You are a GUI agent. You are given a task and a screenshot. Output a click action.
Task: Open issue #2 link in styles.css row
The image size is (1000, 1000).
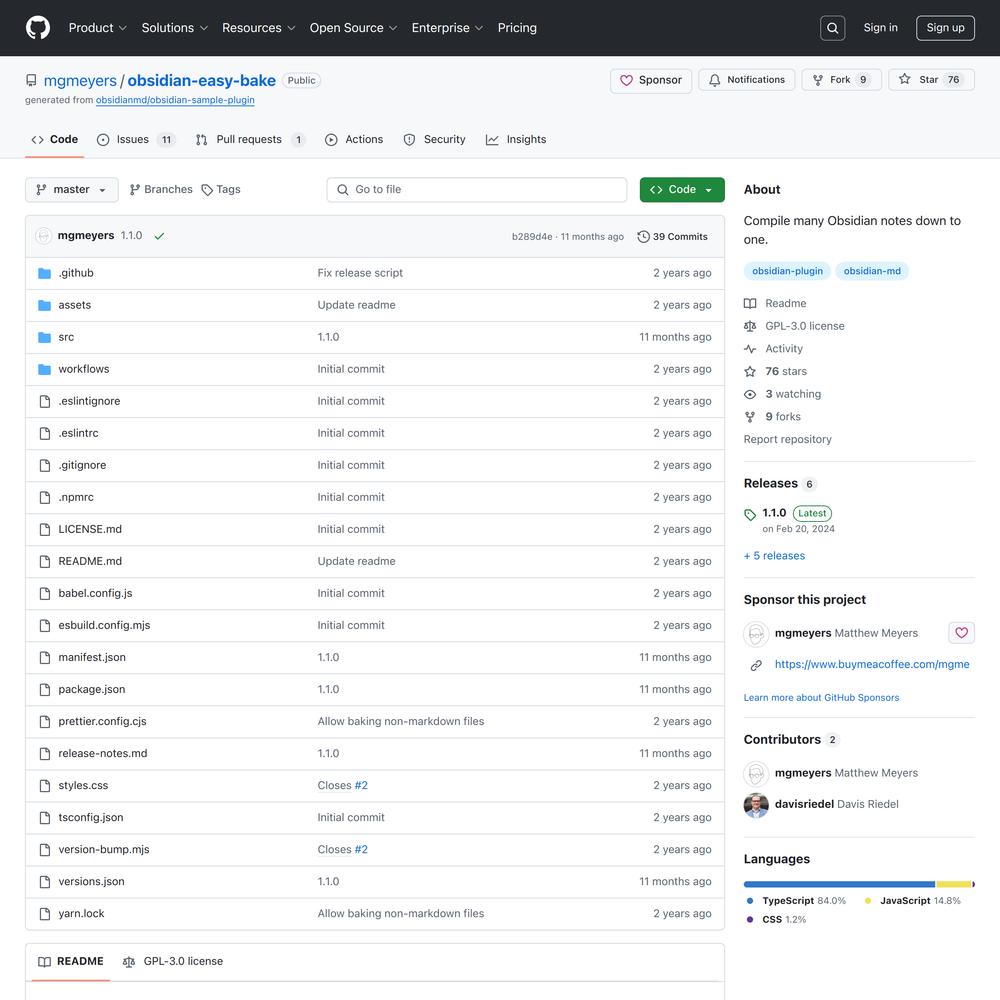(361, 786)
